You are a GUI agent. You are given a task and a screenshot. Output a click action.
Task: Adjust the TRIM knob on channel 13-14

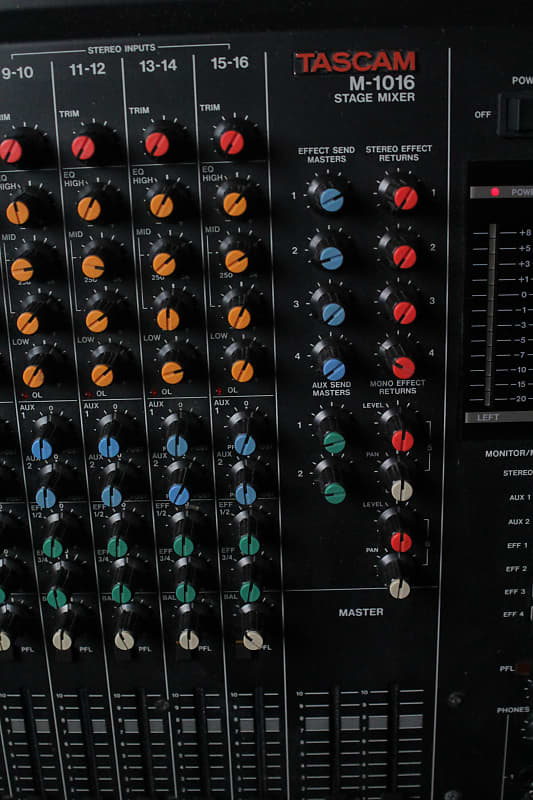[157, 144]
